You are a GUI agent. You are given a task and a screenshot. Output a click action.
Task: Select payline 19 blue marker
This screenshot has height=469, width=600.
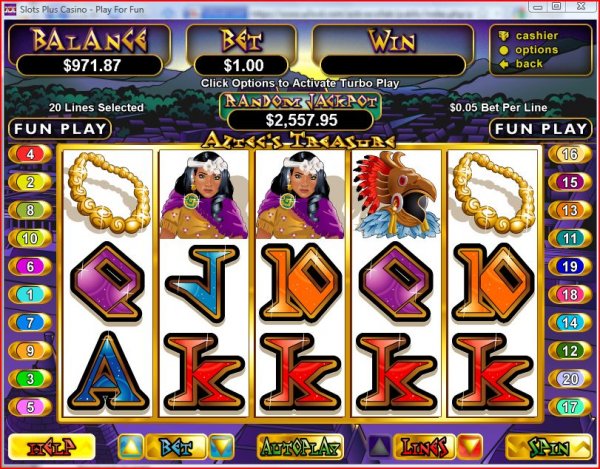(x=570, y=266)
